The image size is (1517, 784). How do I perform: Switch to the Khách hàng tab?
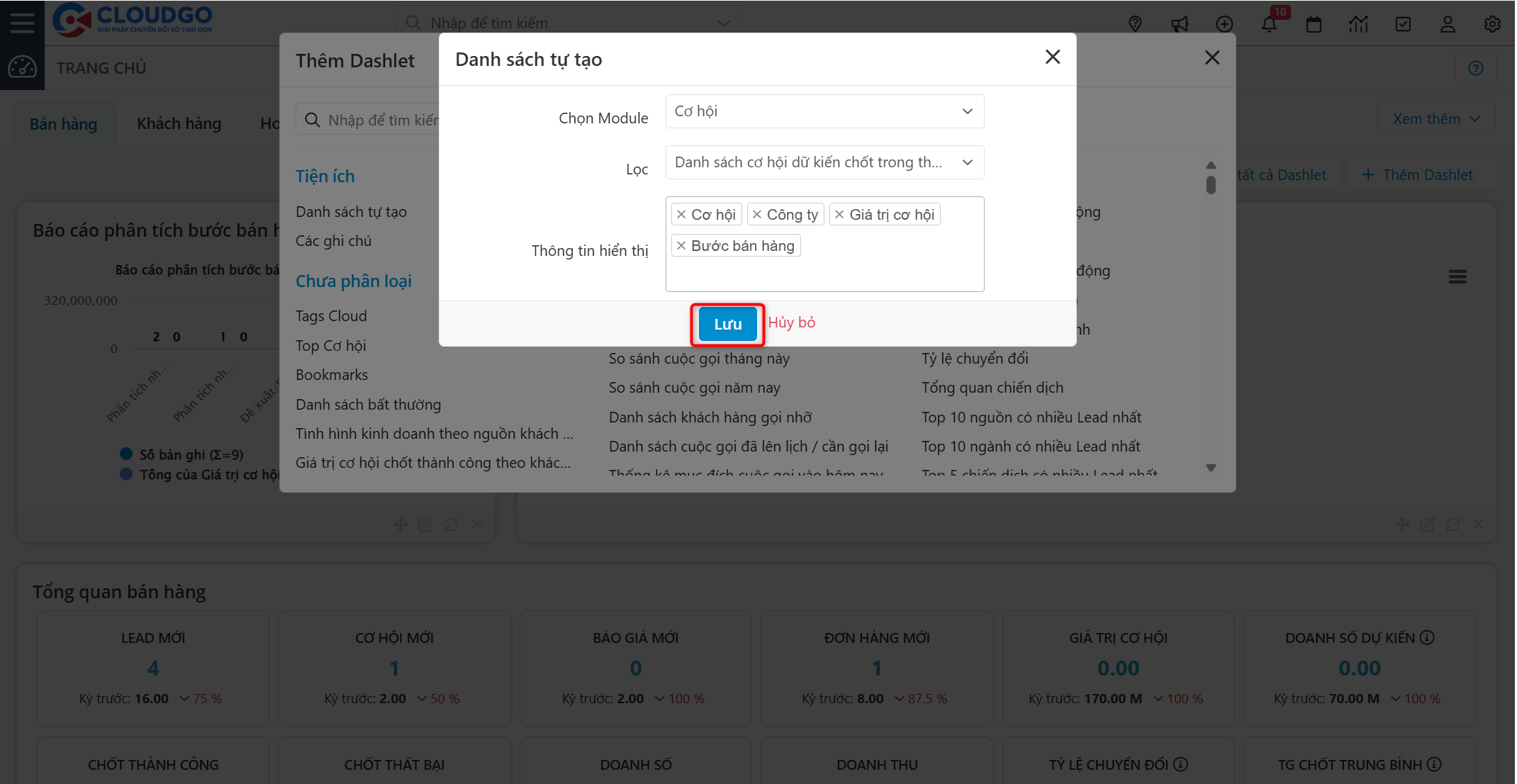pyautogui.click(x=178, y=123)
